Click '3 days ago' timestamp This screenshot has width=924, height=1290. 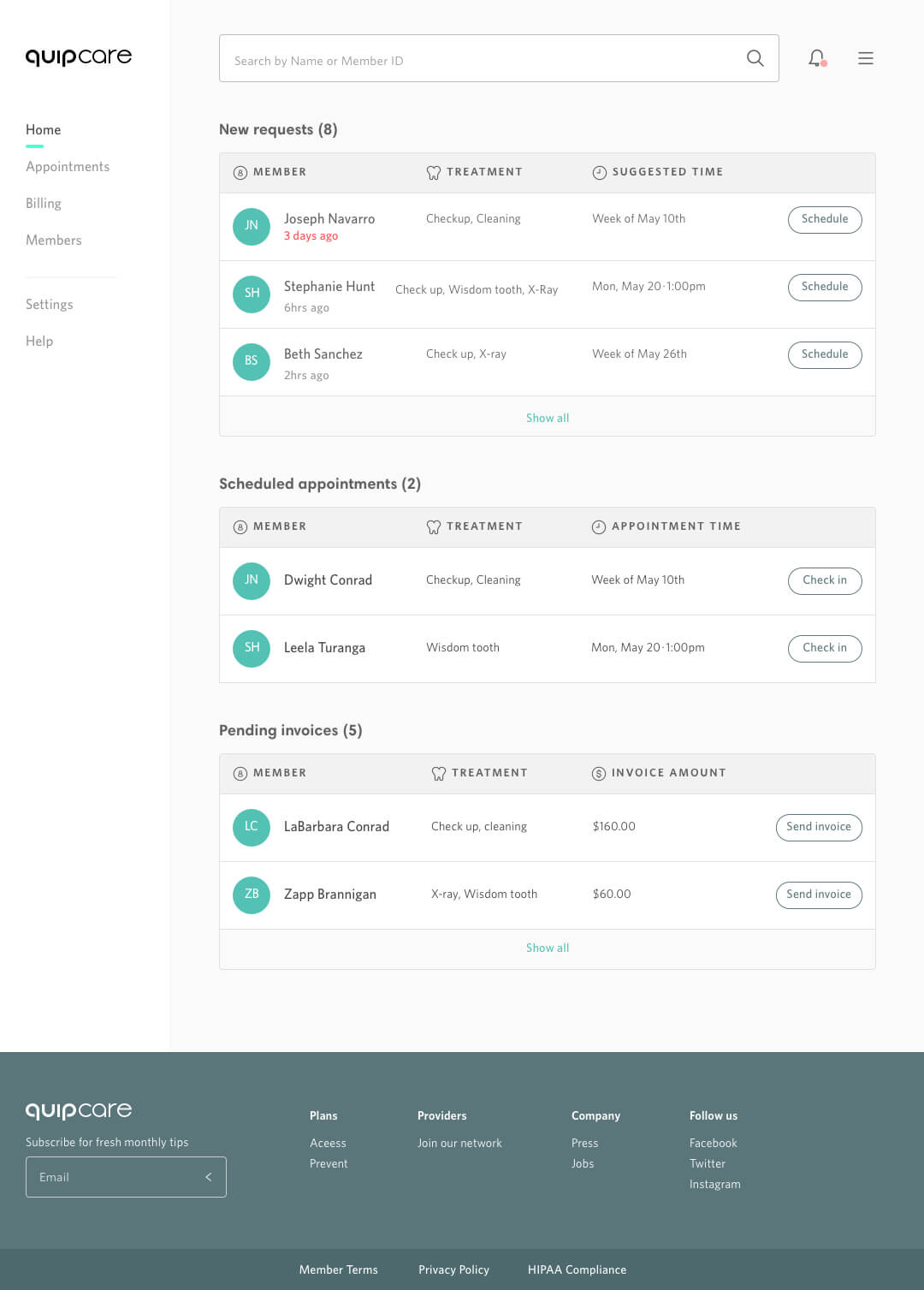coord(311,236)
